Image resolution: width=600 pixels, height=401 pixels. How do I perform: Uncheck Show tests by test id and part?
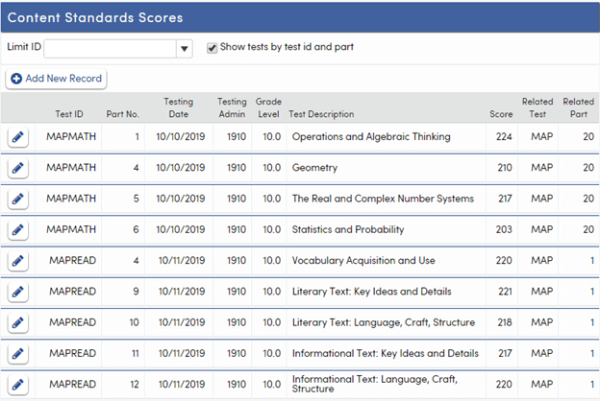click(x=212, y=47)
